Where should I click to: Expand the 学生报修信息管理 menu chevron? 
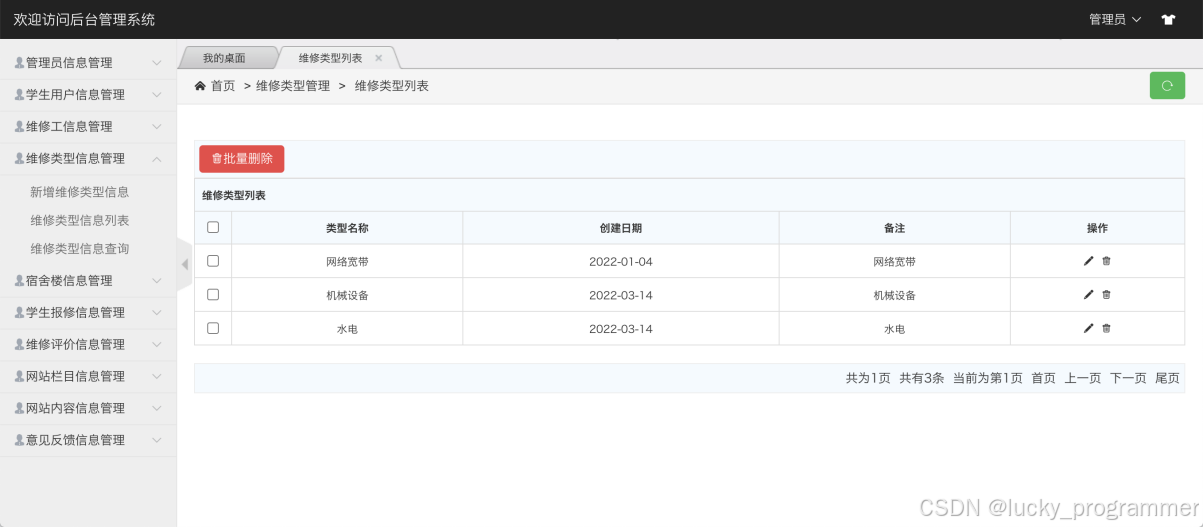(157, 312)
